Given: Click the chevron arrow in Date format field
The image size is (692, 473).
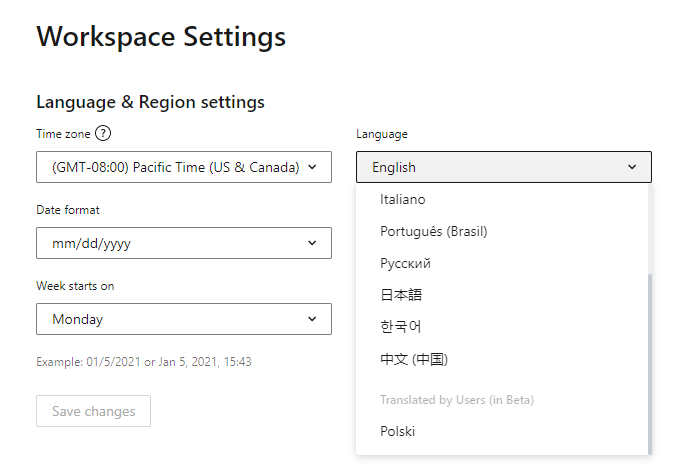Looking at the screenshot, I should point(313,243).
